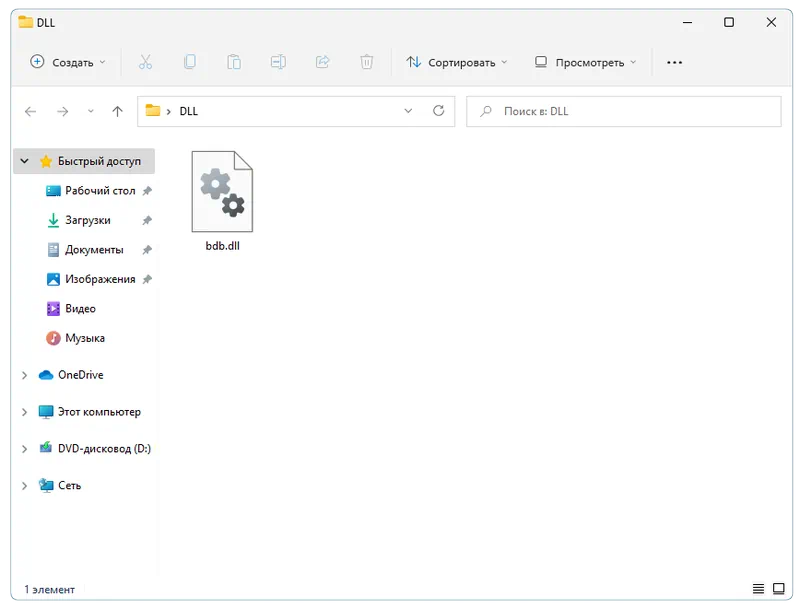Viewport: 800px width, 609px height.
Task: Refresh the DLL folder view
Action: coord(439,111)
